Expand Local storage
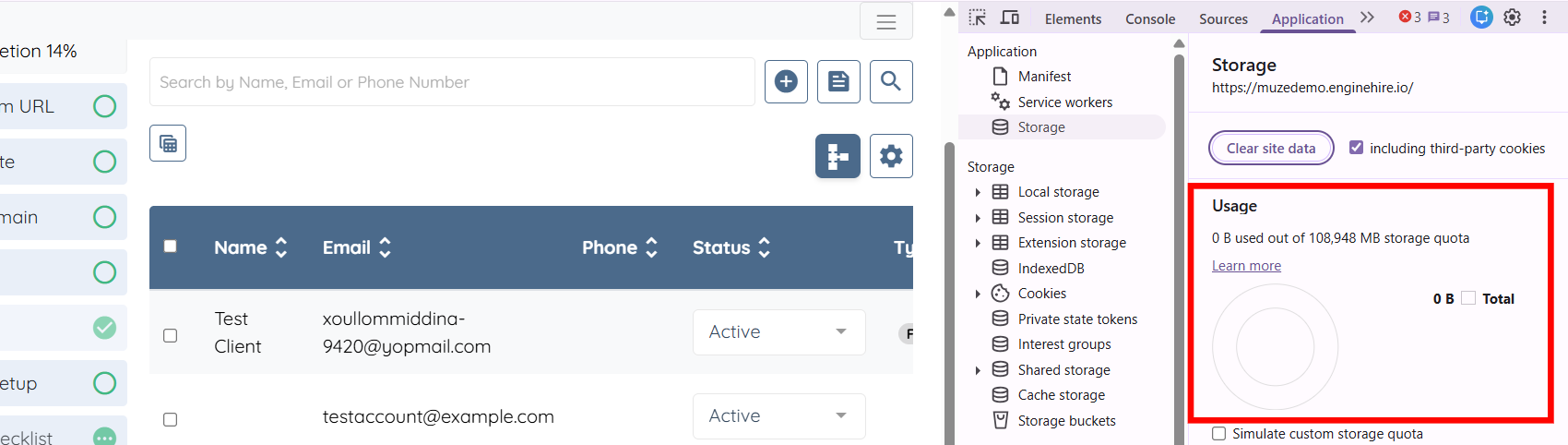Screen dimensions: 1568x445 pyautogui.click(x=978, y=193)
